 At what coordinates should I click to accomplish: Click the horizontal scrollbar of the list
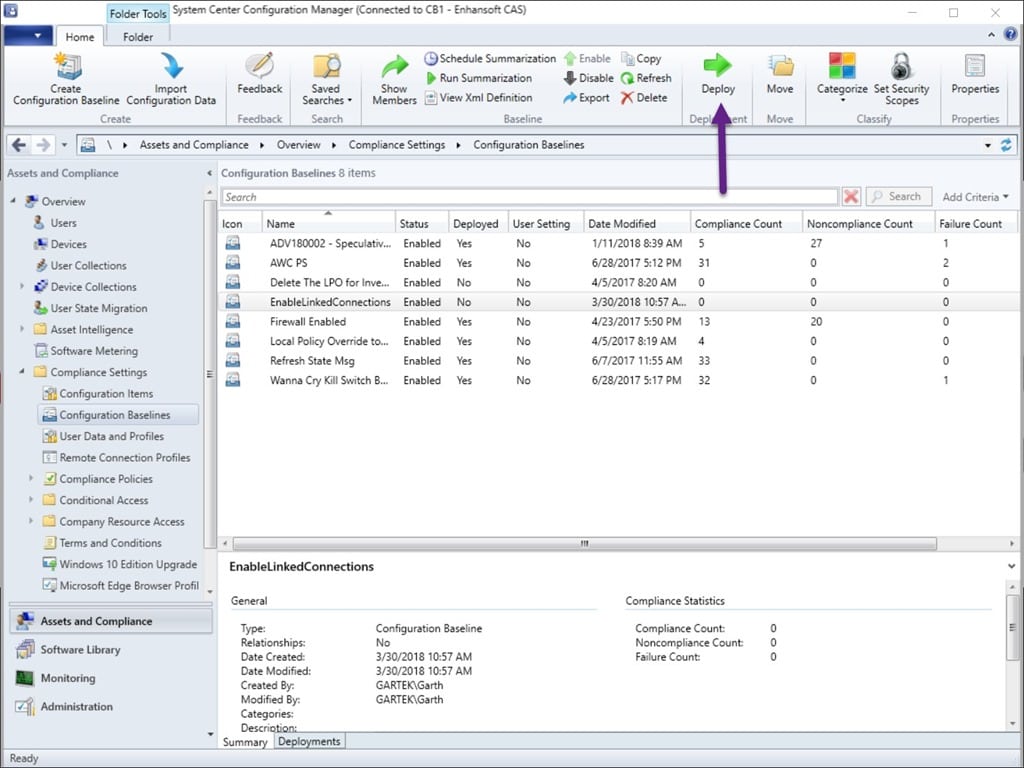coord(584,543)
